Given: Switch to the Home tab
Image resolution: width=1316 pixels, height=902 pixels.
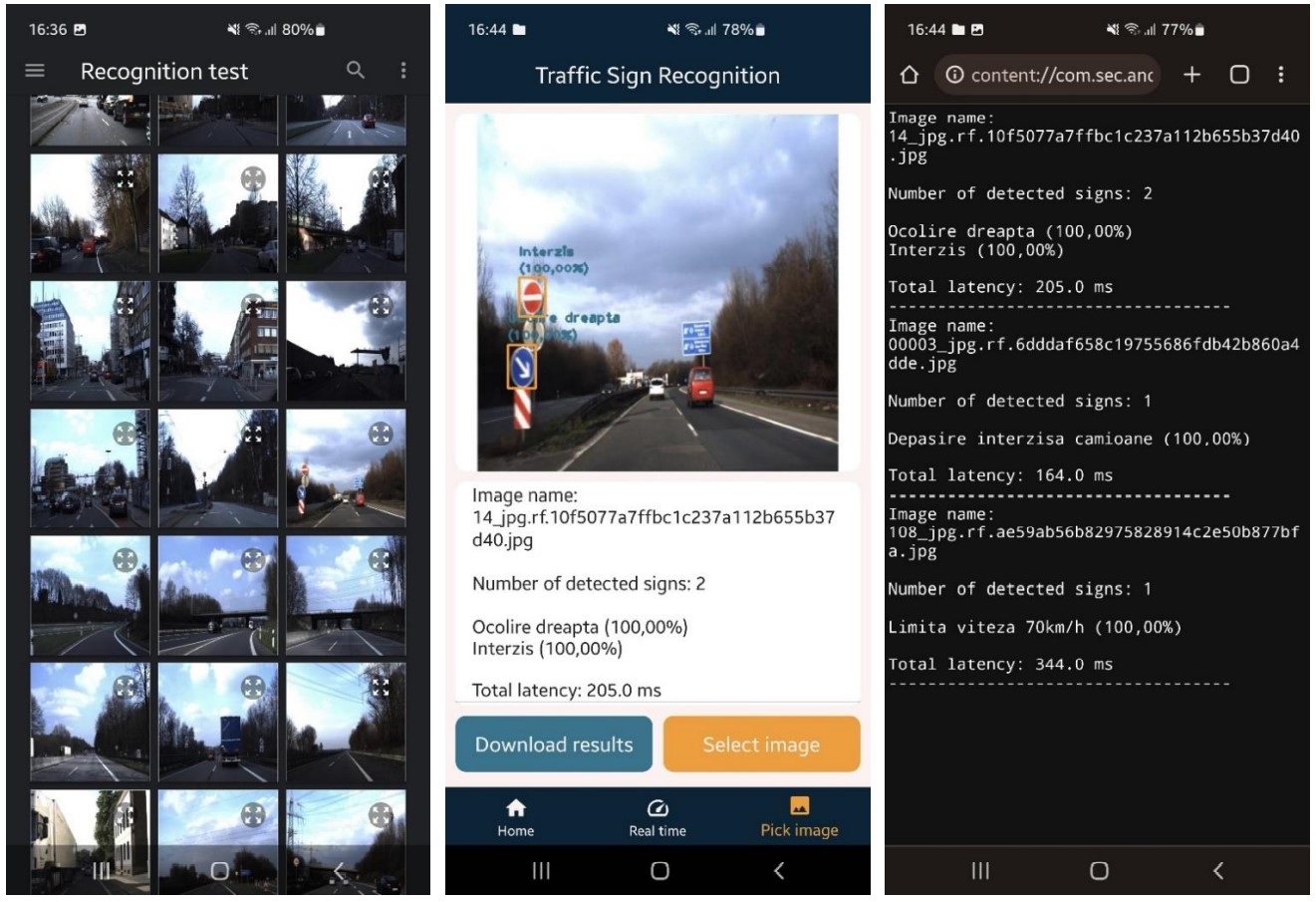Looking at the screenshot, I should coord(516,817).
